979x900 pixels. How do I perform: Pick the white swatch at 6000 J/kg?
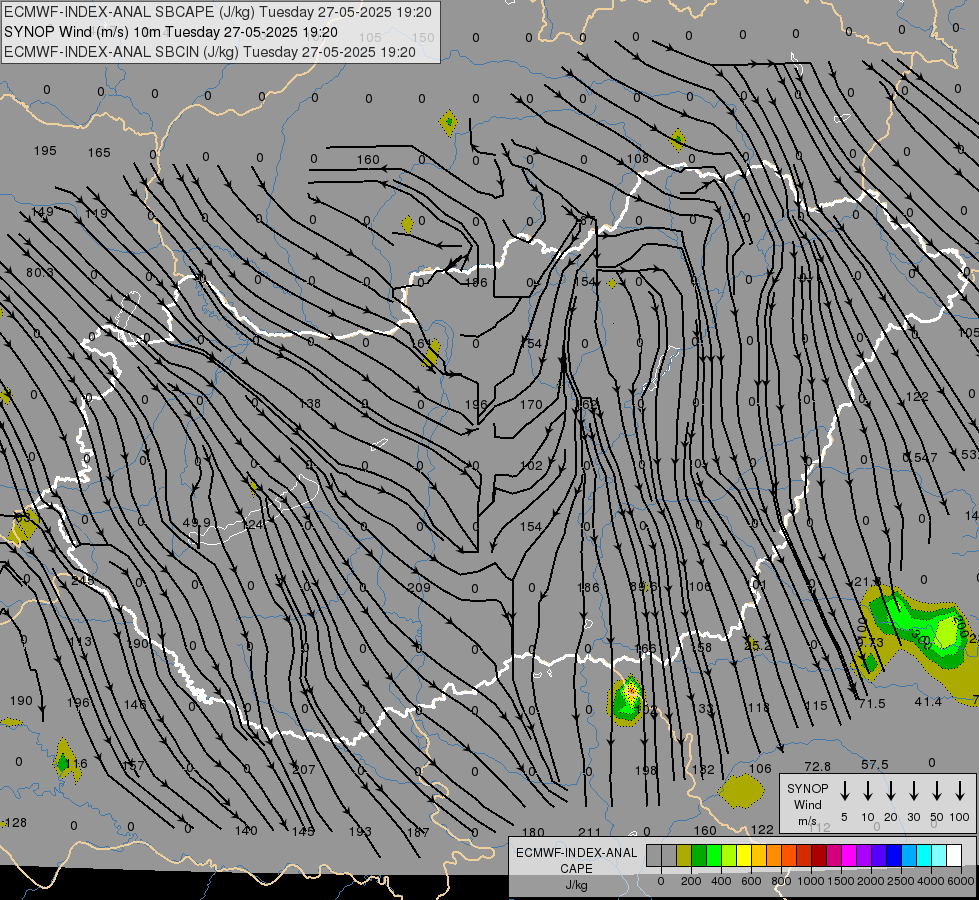pos(953,856)
